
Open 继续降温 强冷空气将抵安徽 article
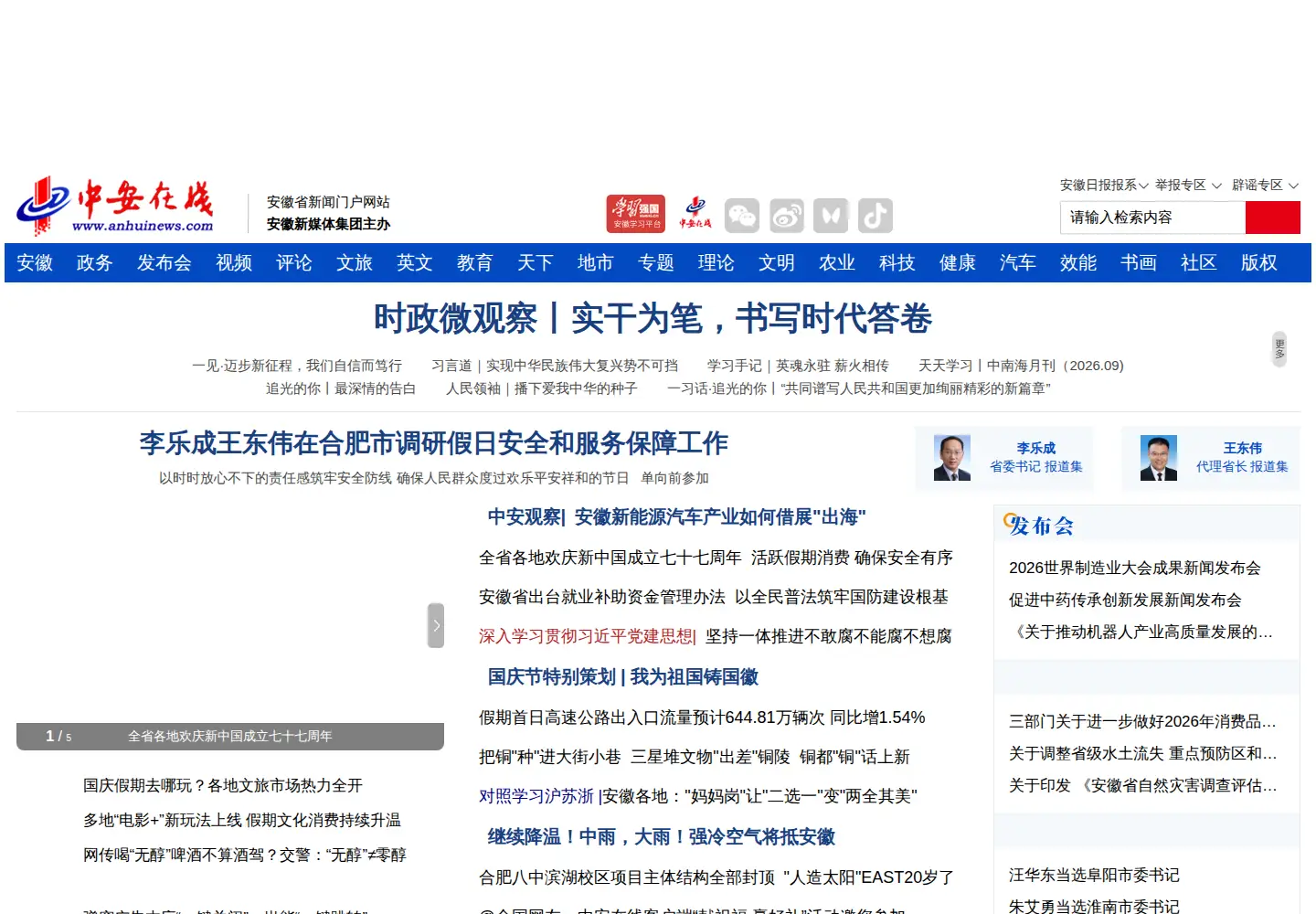(x=661, y=837)
